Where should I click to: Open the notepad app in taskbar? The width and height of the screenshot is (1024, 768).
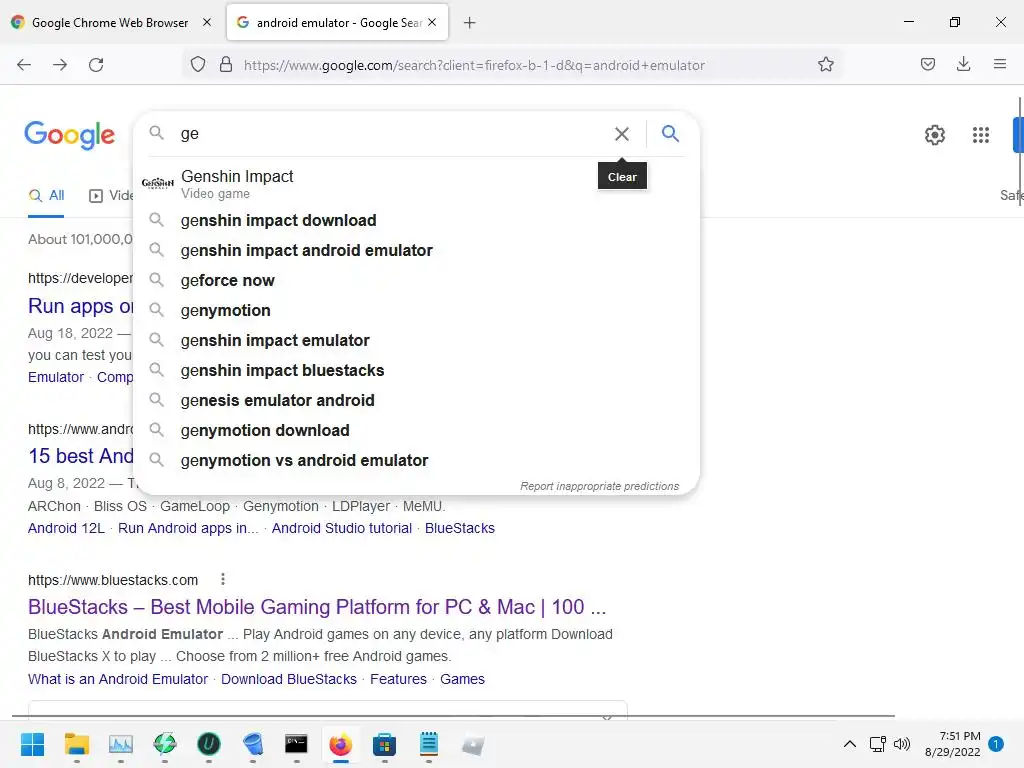tap(428, 744)
